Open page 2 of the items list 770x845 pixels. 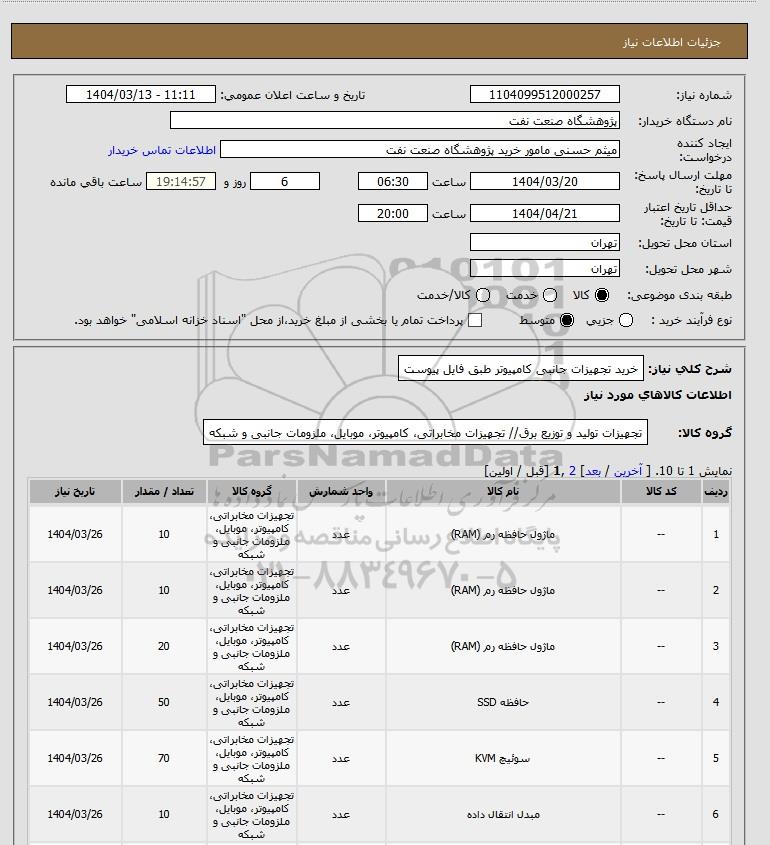(x=572, y=471)
